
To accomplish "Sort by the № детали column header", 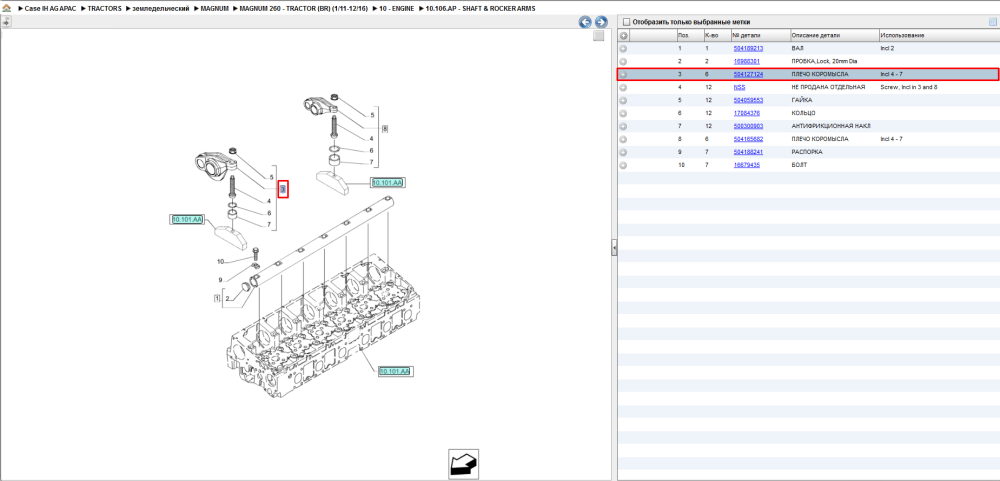I will click(760, 36).
